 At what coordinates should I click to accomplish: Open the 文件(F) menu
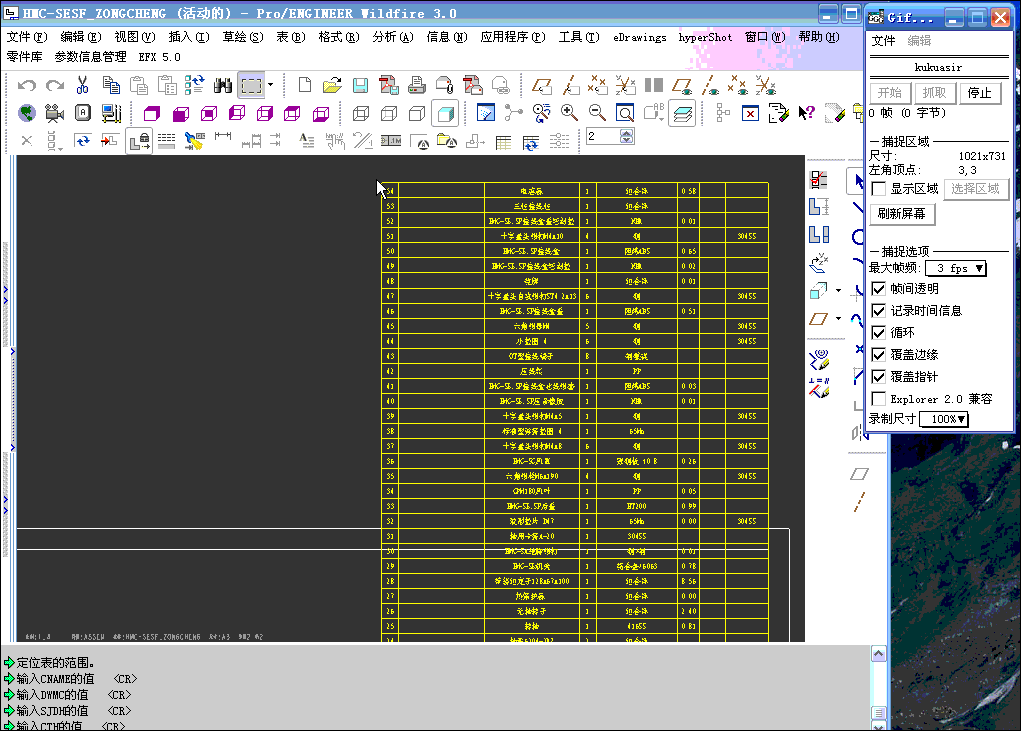(27, 37)
